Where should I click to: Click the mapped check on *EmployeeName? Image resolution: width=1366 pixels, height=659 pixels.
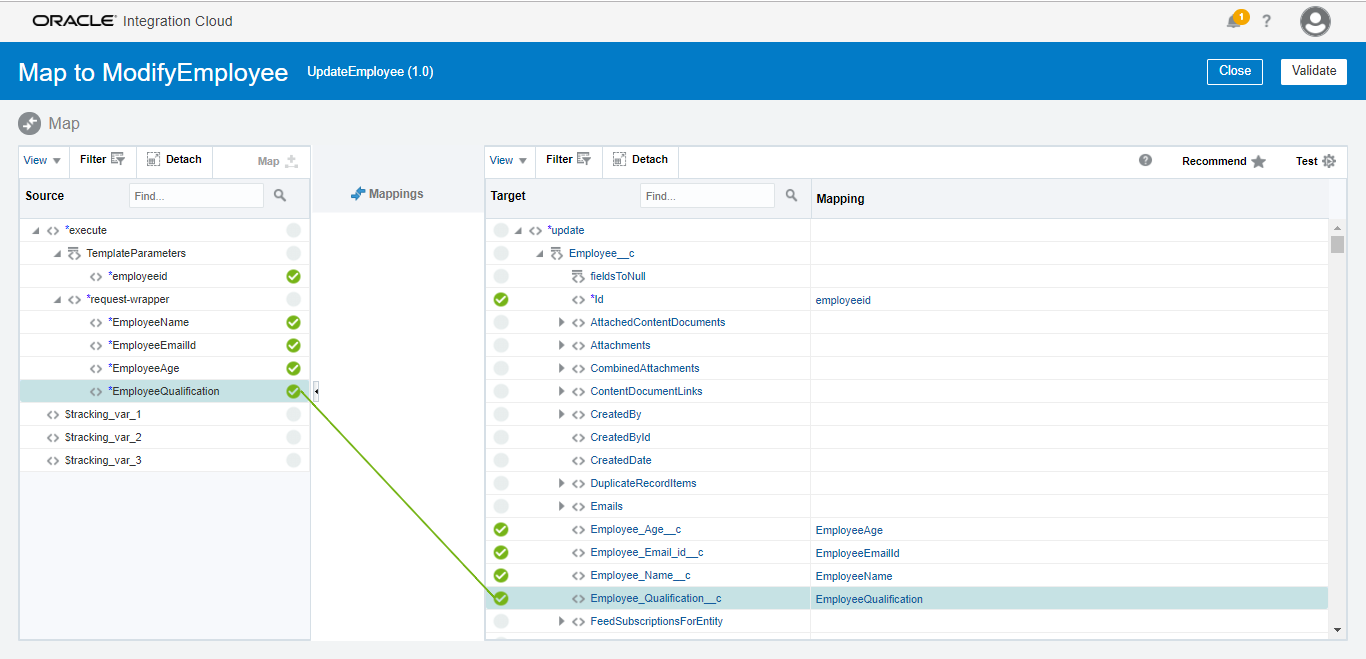[x=293, y=322]
